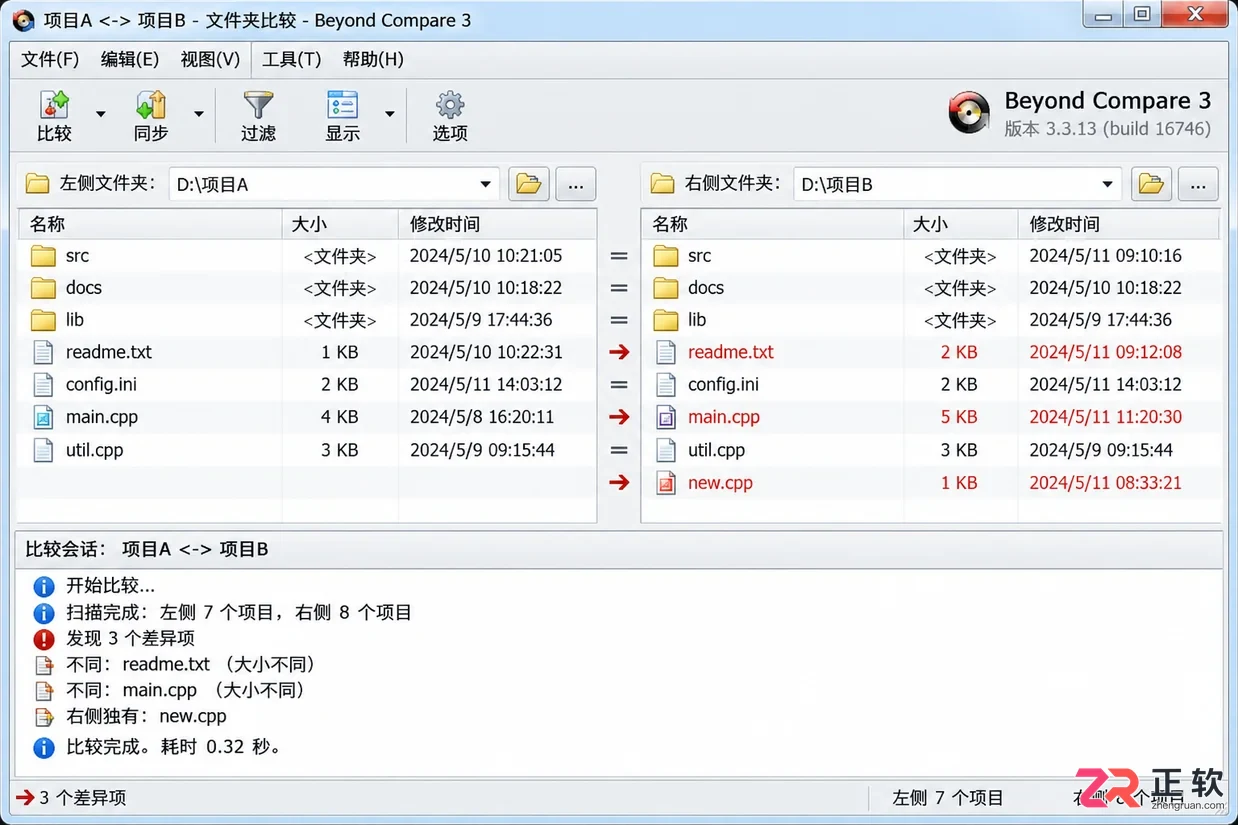
Task: Click the 同步 sync toolbar icon
Action: (x=151, y=105)
